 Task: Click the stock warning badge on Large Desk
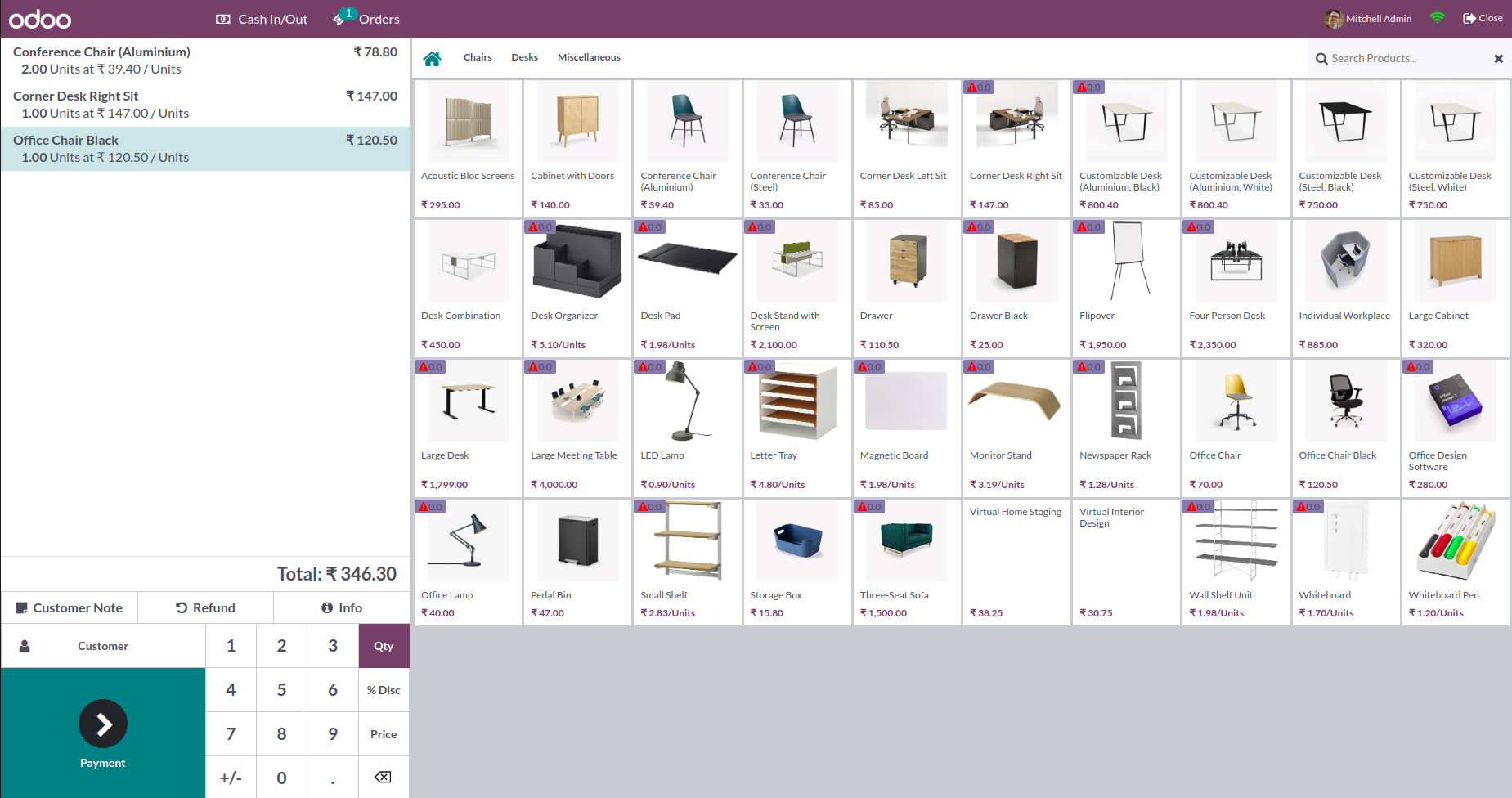[x=430, y=367]
